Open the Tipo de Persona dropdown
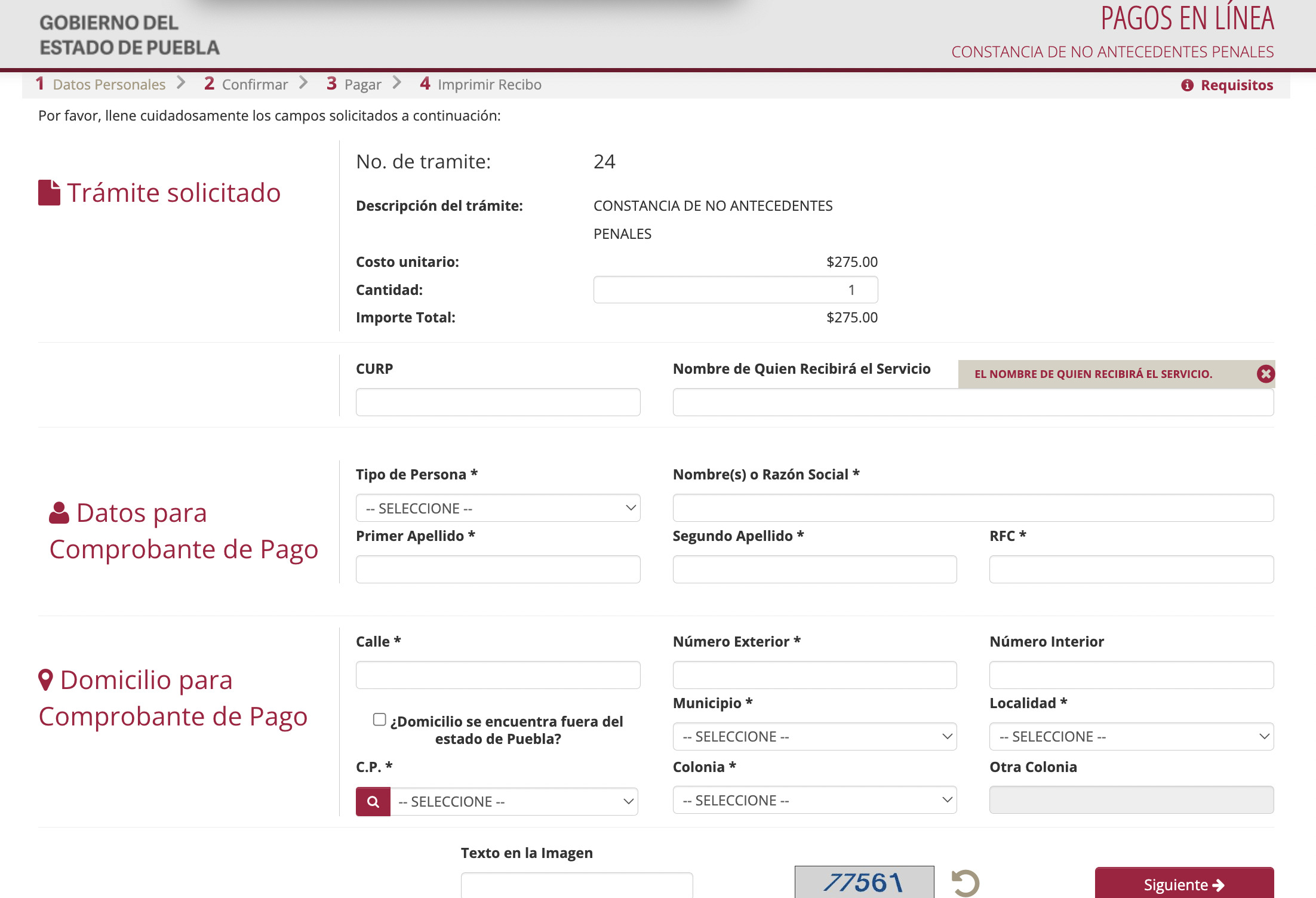 [497, 508]
